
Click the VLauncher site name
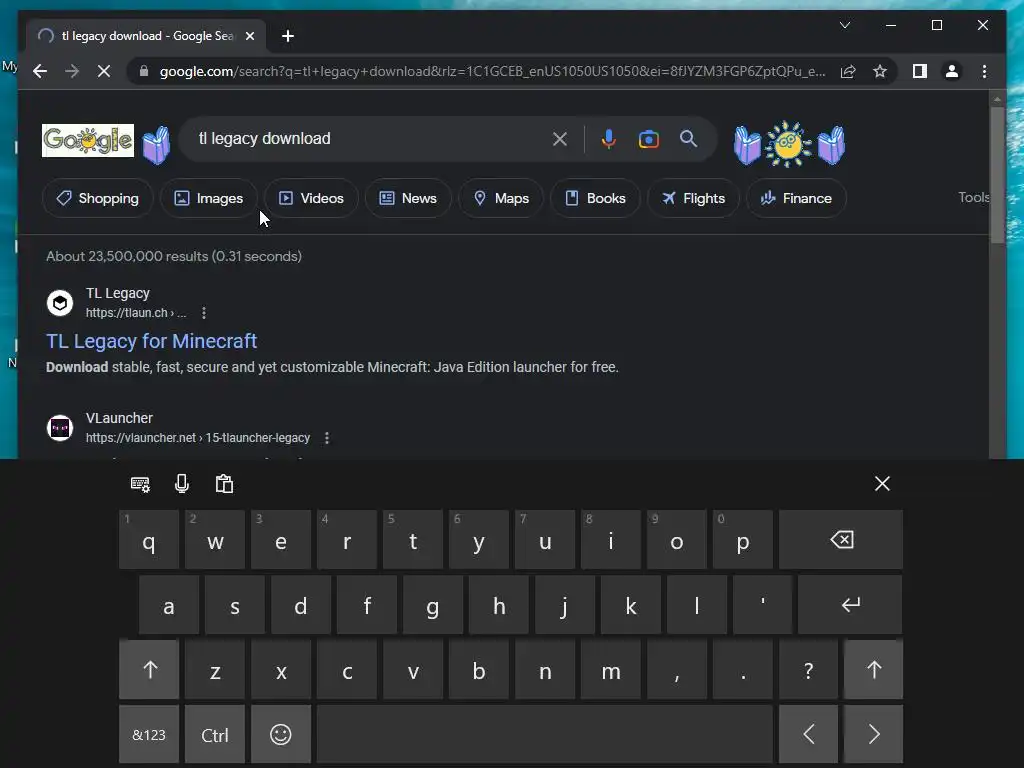click(x=120, y=418)
